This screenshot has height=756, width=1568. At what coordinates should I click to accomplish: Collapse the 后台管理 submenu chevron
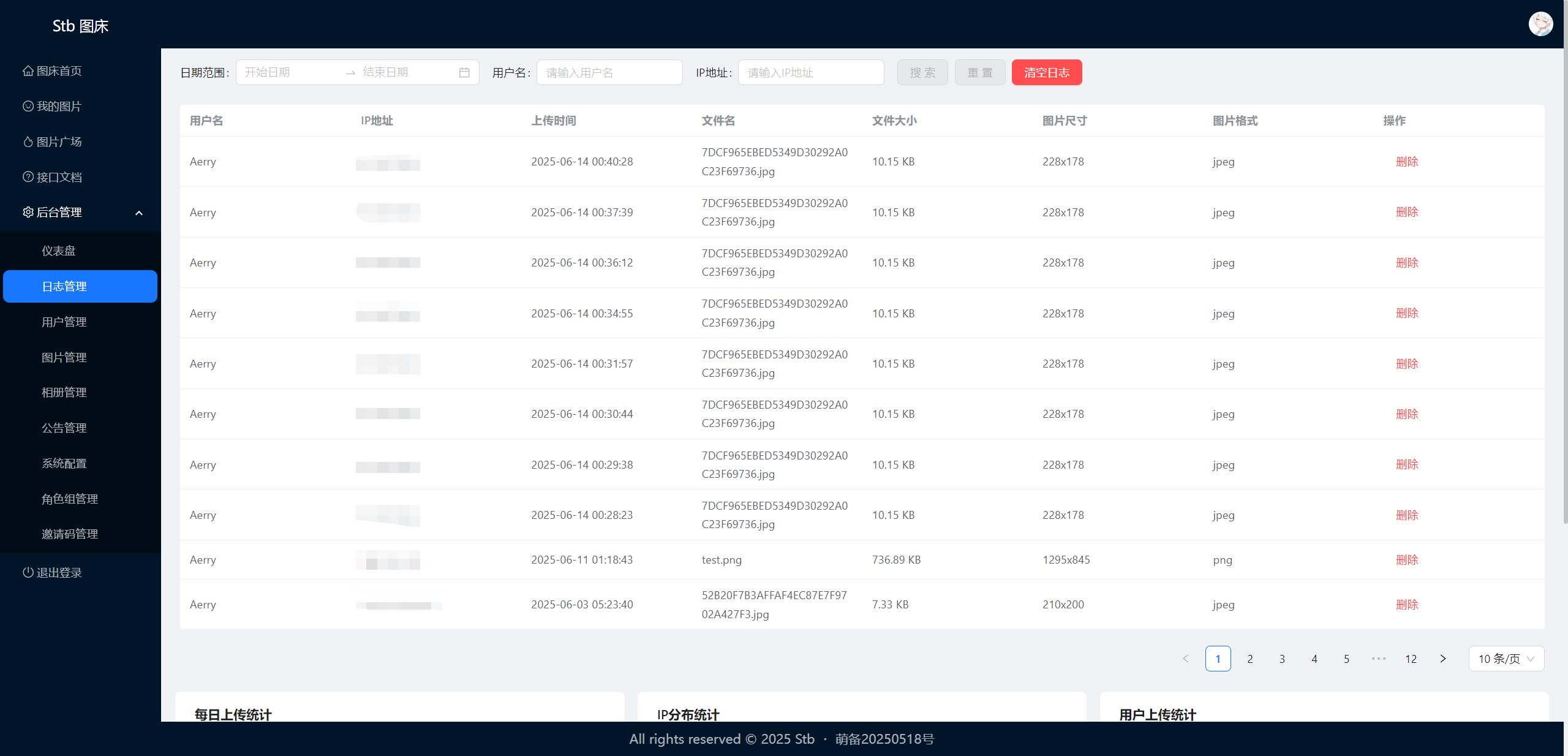139,213
